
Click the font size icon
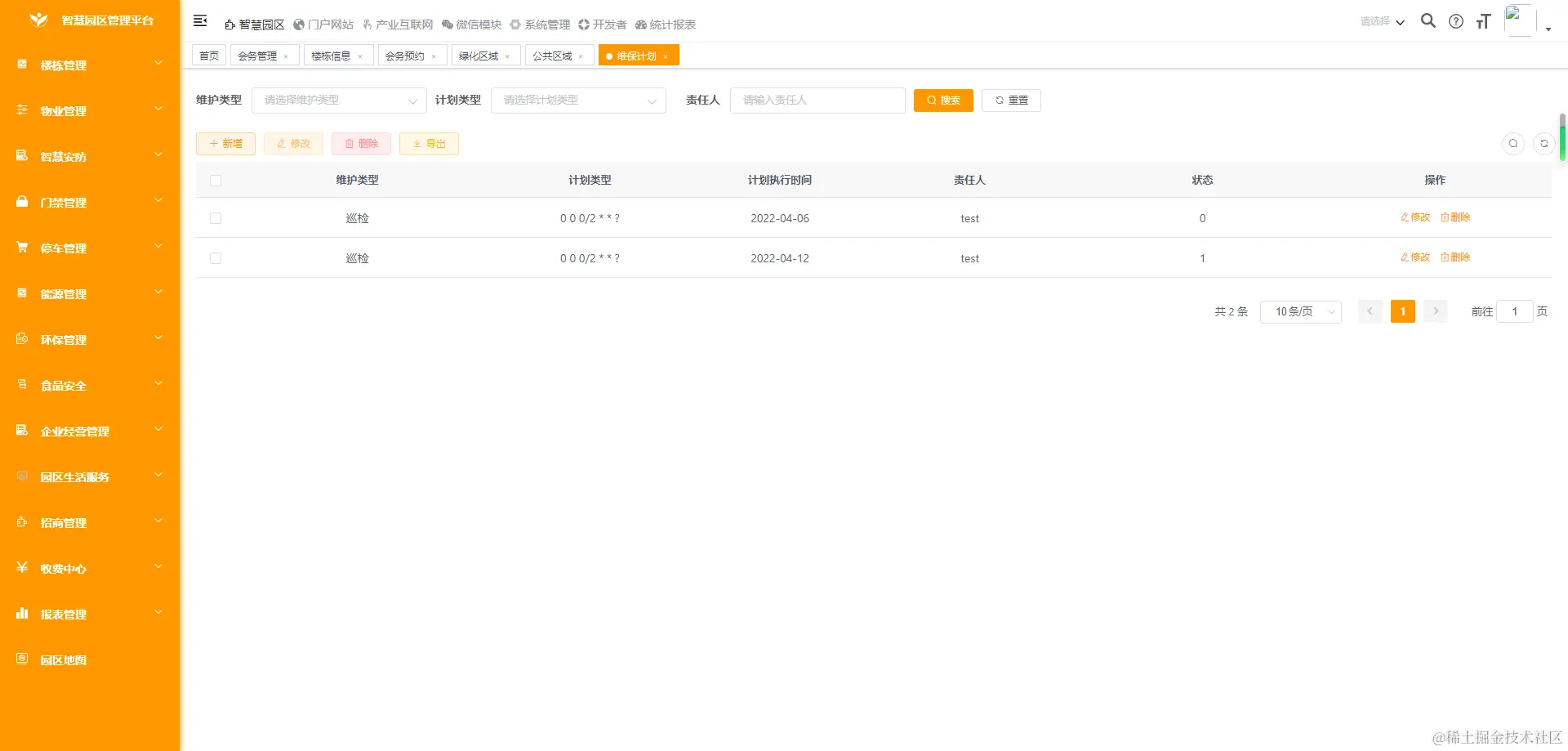pos(1484,22)
